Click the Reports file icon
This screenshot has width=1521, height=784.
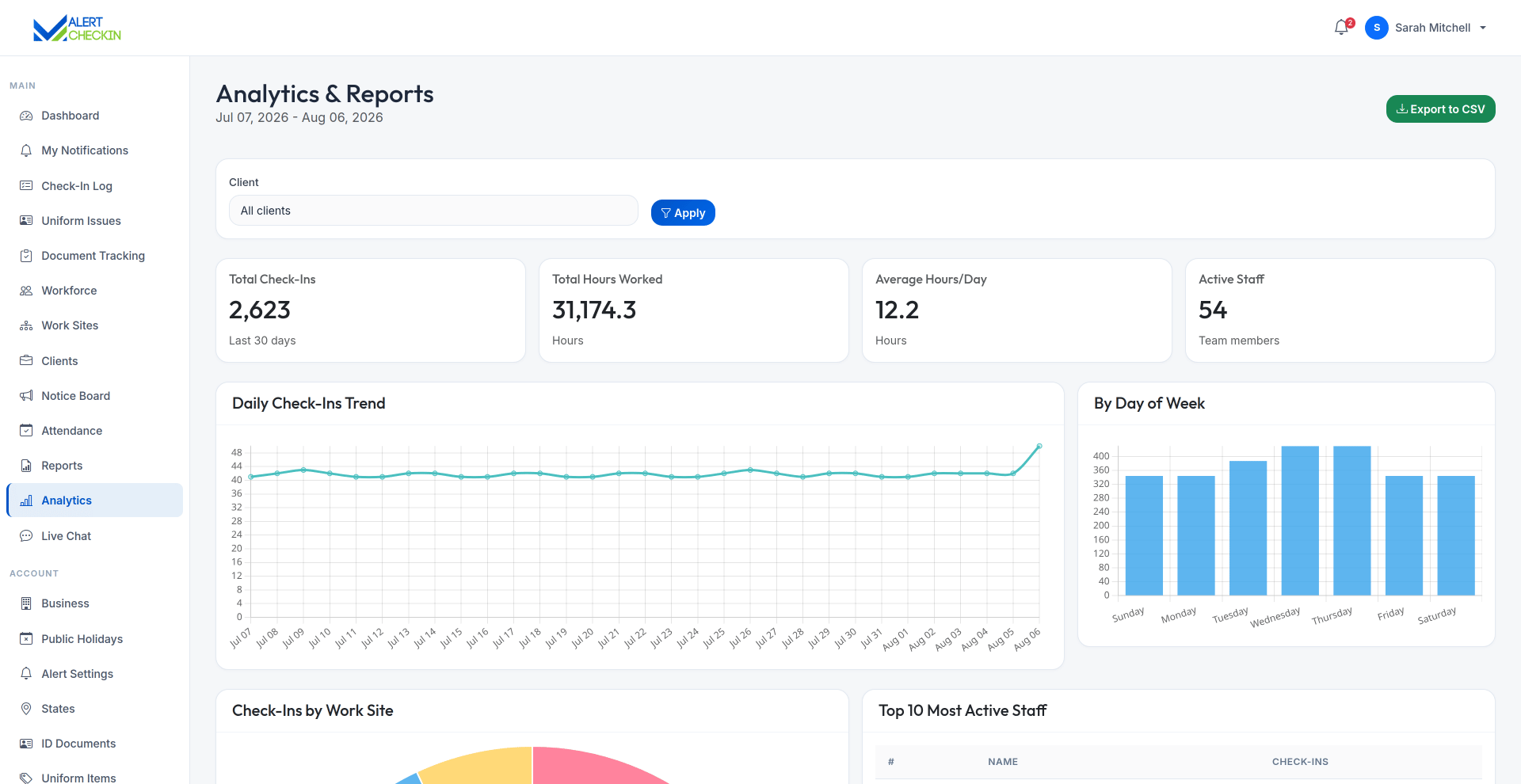point(26,466)
